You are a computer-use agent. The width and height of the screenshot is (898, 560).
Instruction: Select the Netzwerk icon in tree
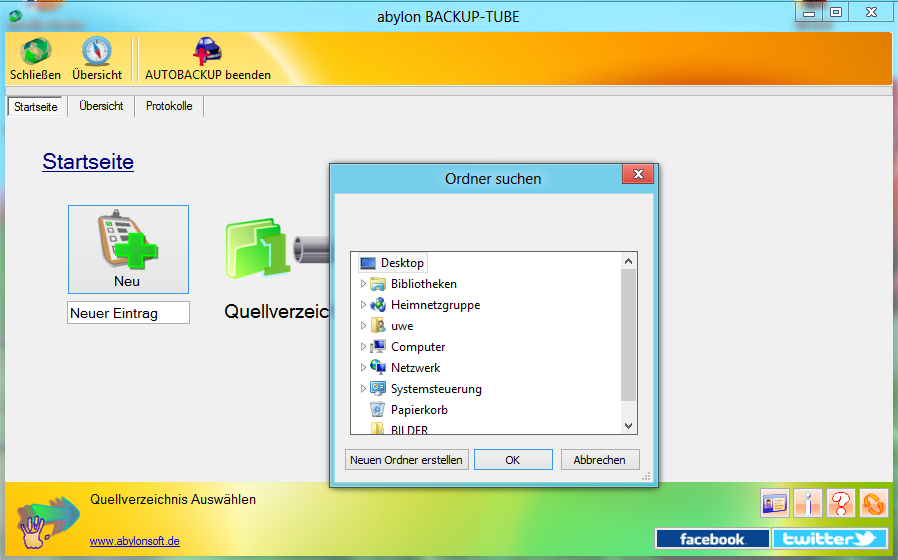point(377,368)
